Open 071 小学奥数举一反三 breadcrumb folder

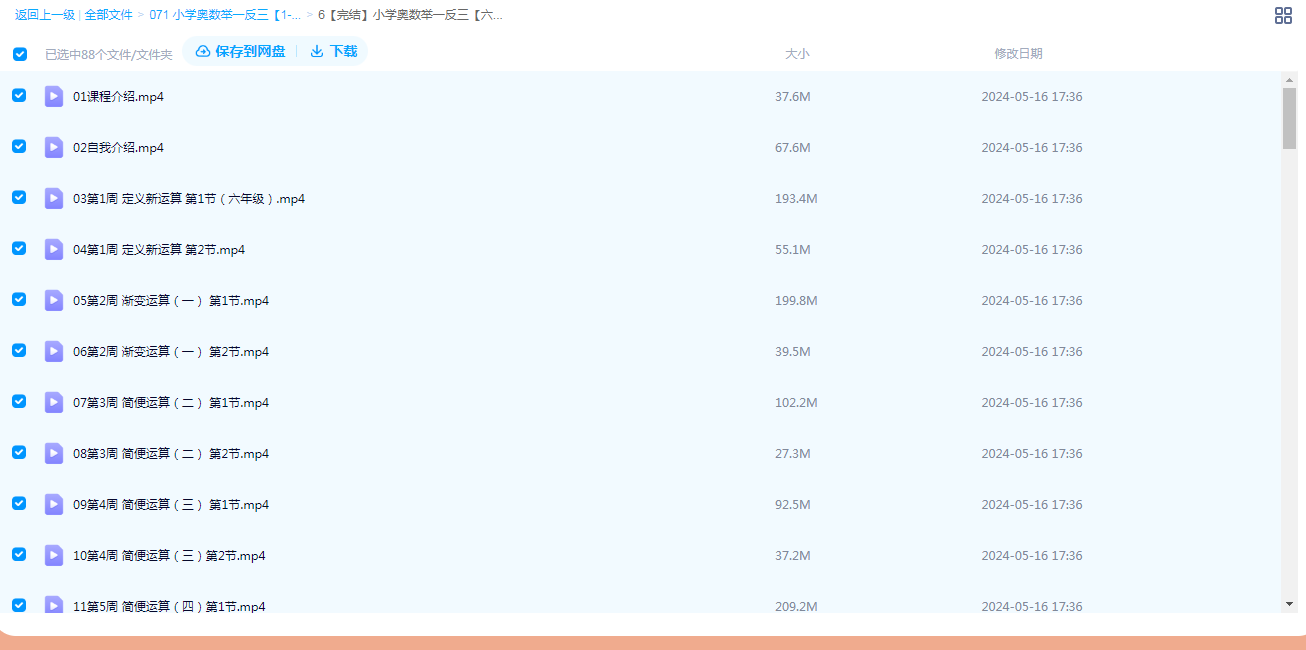tap(224, 15)
